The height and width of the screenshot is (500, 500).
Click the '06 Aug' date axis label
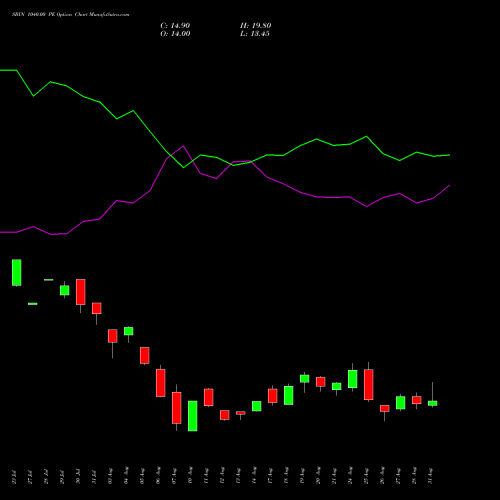pyautogui.click(x=158, y=476)
